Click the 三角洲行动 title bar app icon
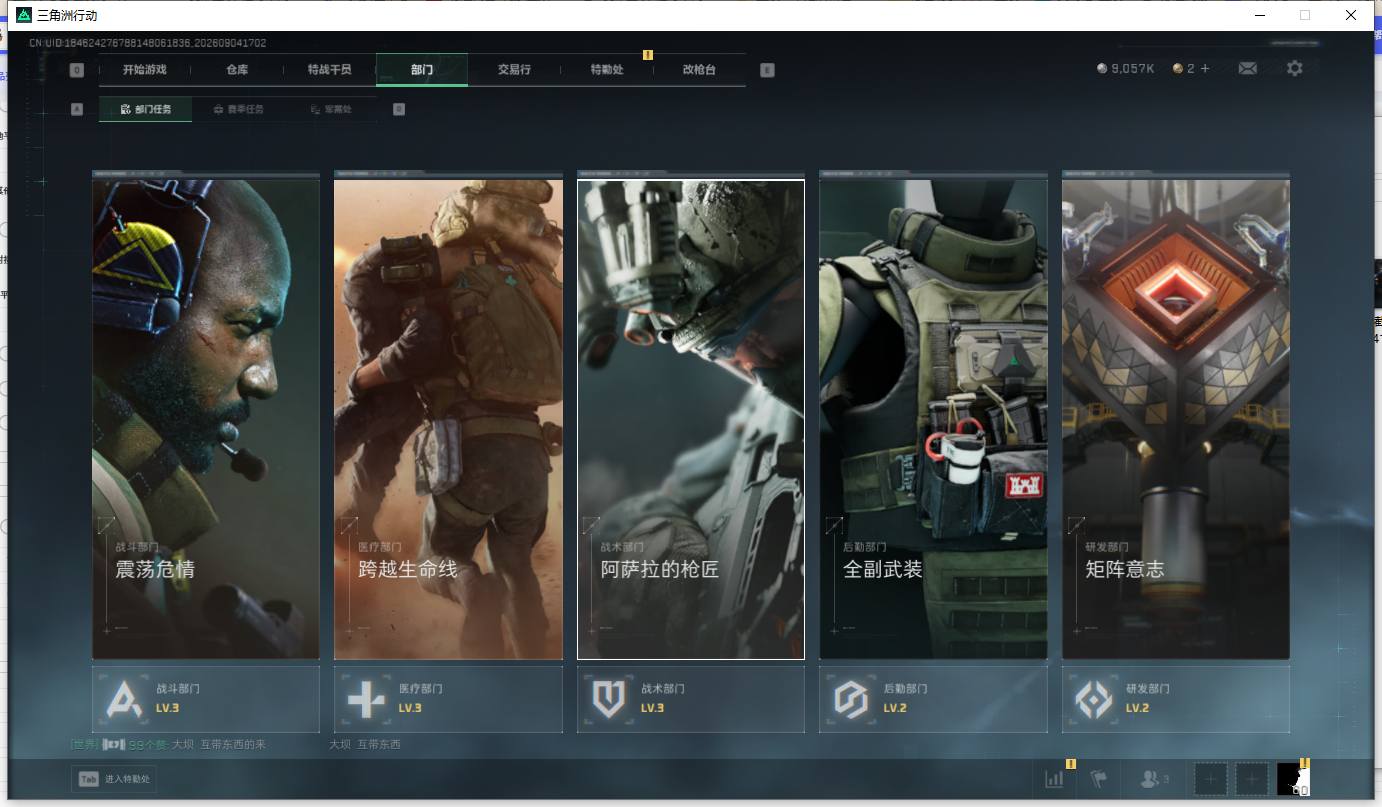The height and width of the screenshot is (807, 1382). tap(24, 15)
